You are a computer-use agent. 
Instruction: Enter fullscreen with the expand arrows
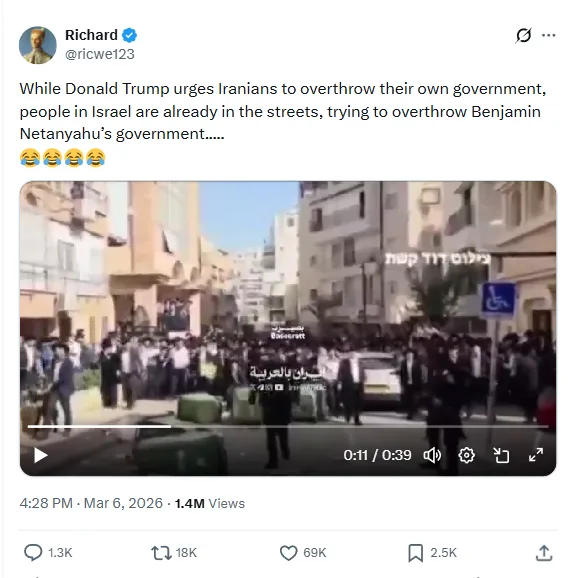pos(536,455)
